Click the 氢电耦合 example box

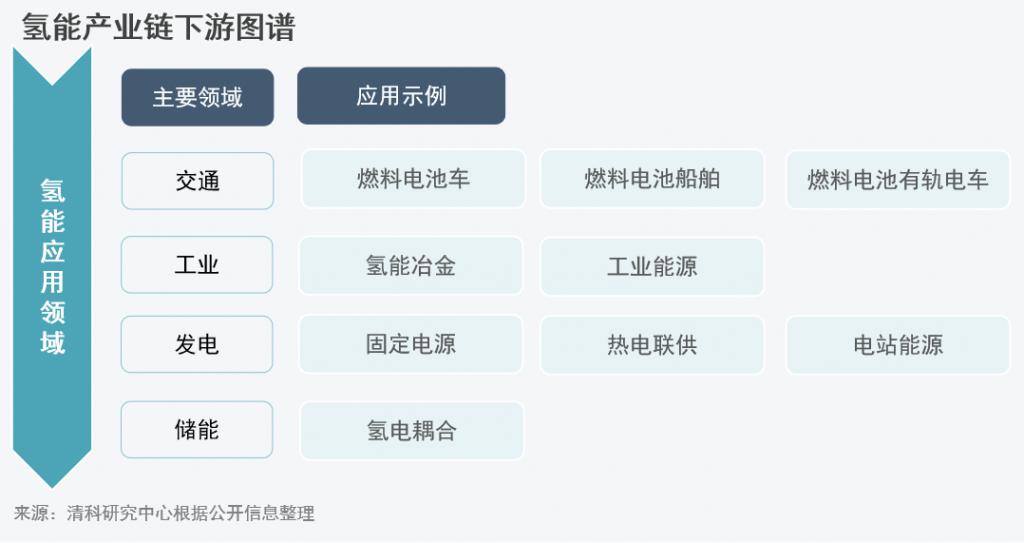[x=411, y=431]
